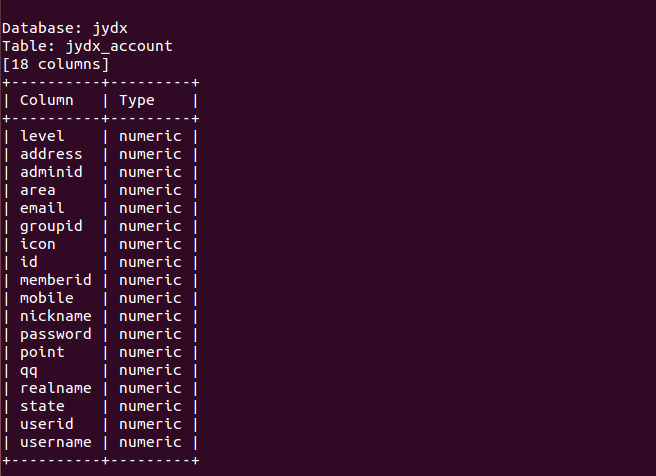Select the 'address' column name
Screen dimensions: 656x476
pos(51,154)
